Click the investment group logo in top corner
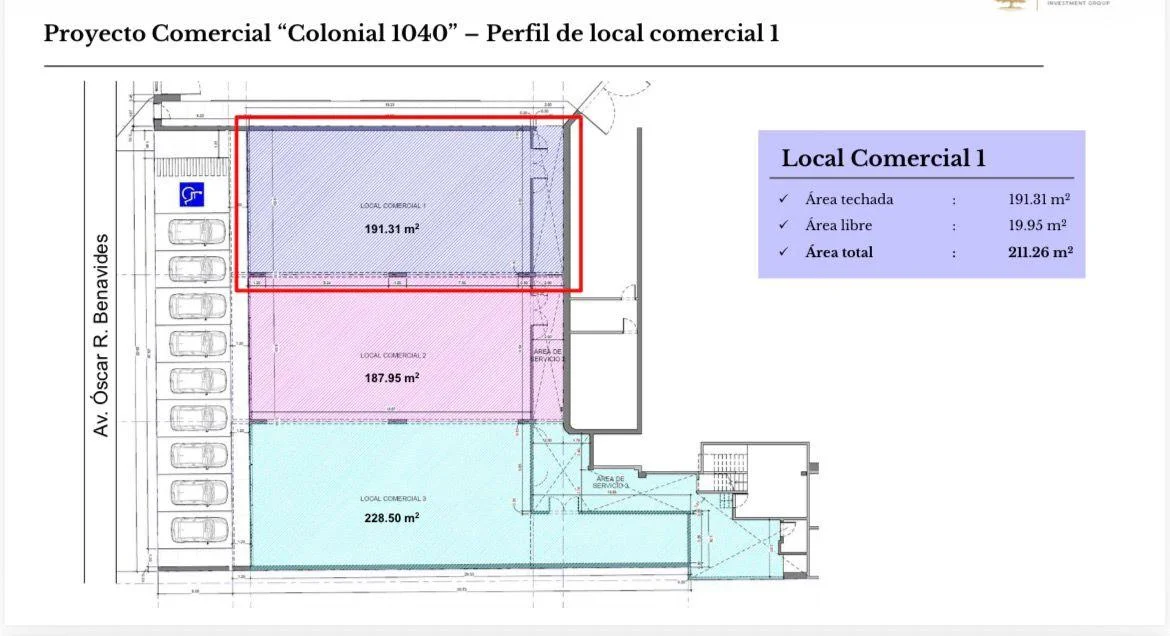This screenshot has width=1170, height=636. 1010,4
